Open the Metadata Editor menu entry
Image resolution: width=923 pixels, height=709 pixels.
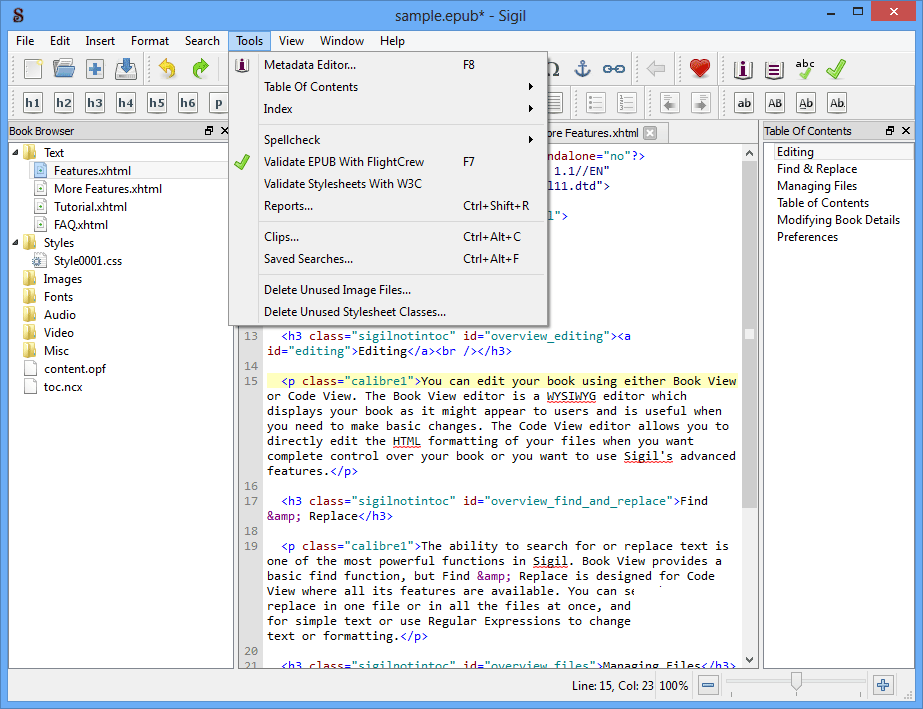[309, 65]
